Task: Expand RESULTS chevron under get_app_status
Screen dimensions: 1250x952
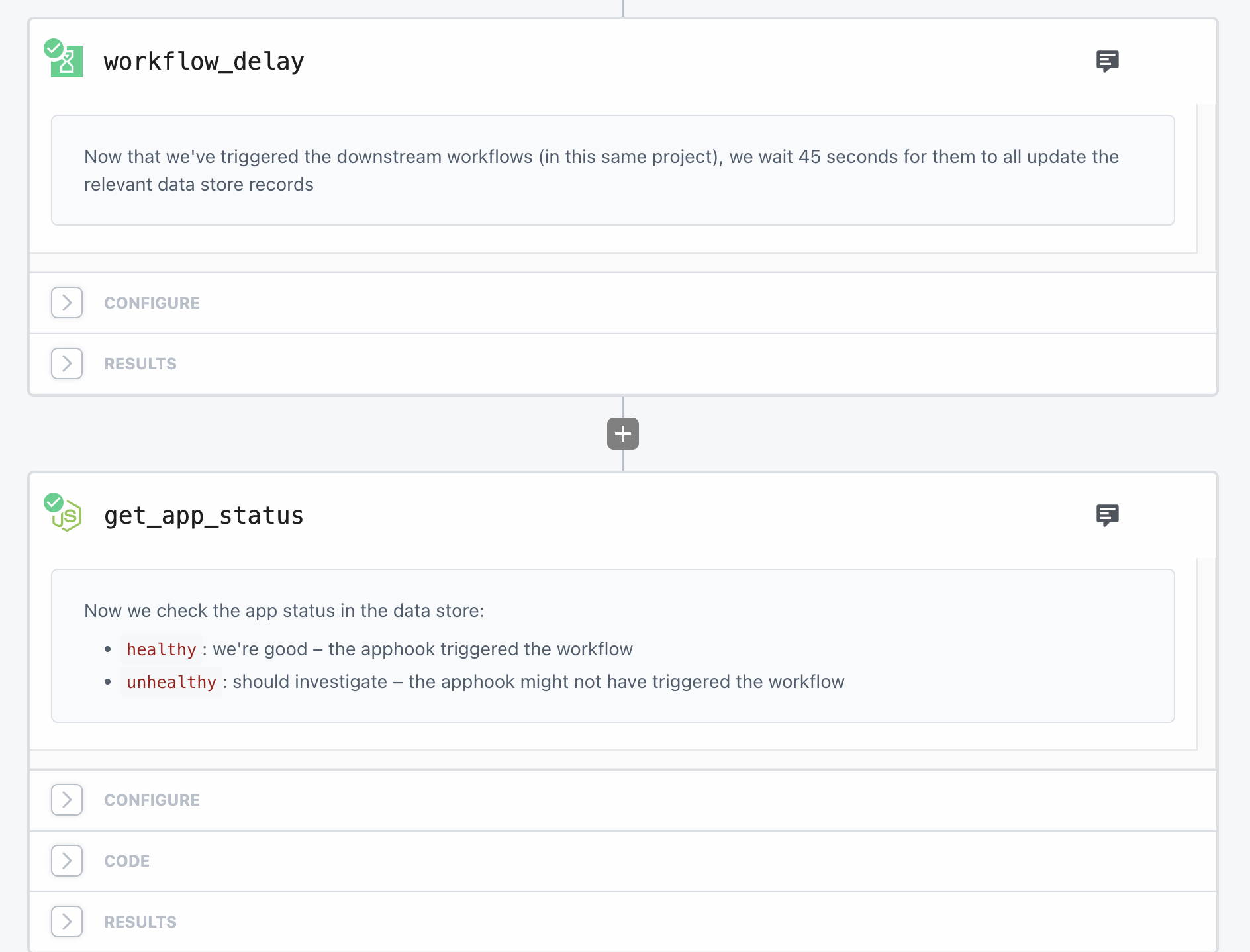Action: (67, 922)
